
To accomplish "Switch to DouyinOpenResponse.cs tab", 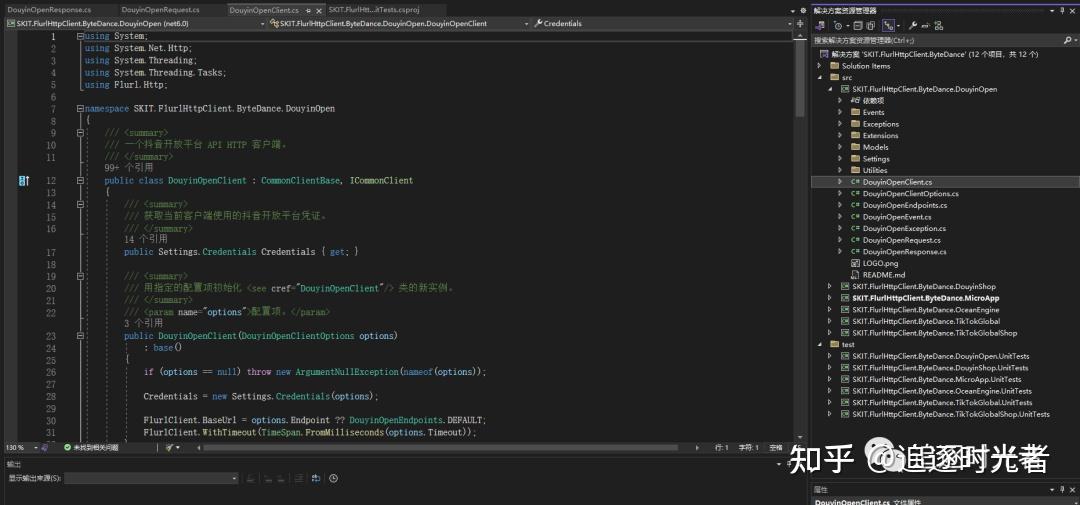I will (49, 10).
